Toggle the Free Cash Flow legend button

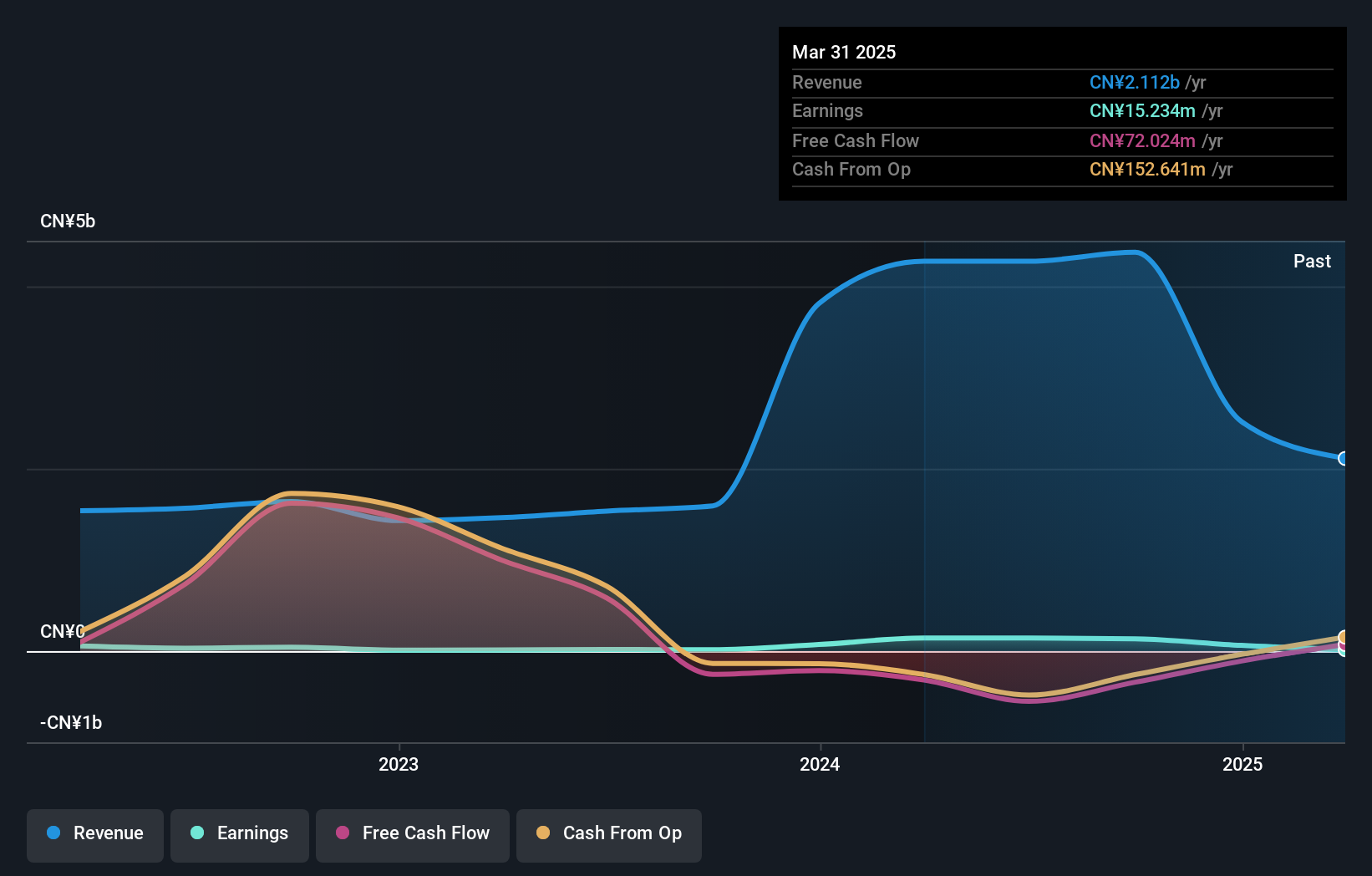[x=413, y=835]
